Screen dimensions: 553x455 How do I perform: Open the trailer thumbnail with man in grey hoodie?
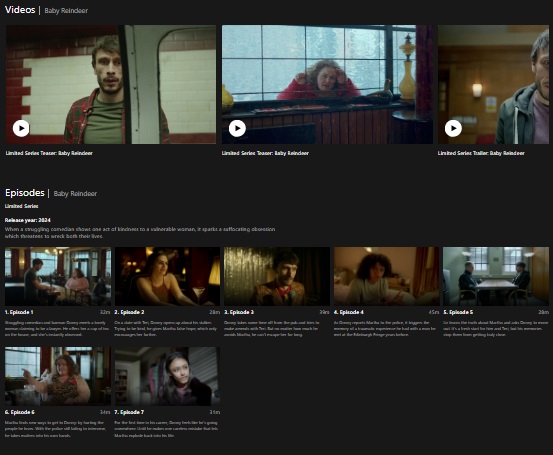[x=493, y=84]
